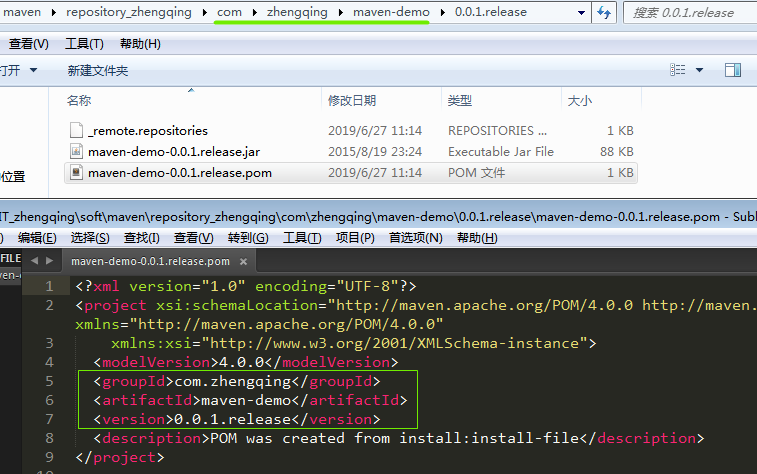Screen dimensions: 757x474
Task: Click 'Executable Jar File' type cell
Action: pos(501,152)
